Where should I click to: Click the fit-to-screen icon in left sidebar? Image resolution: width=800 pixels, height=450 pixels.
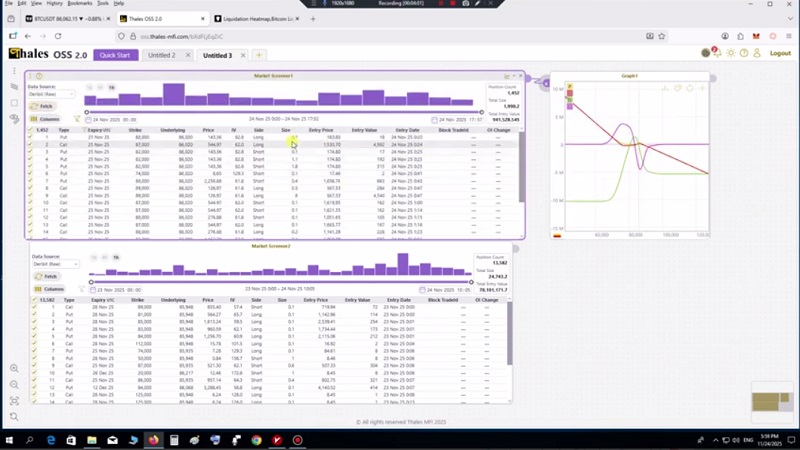coord(14,400)
